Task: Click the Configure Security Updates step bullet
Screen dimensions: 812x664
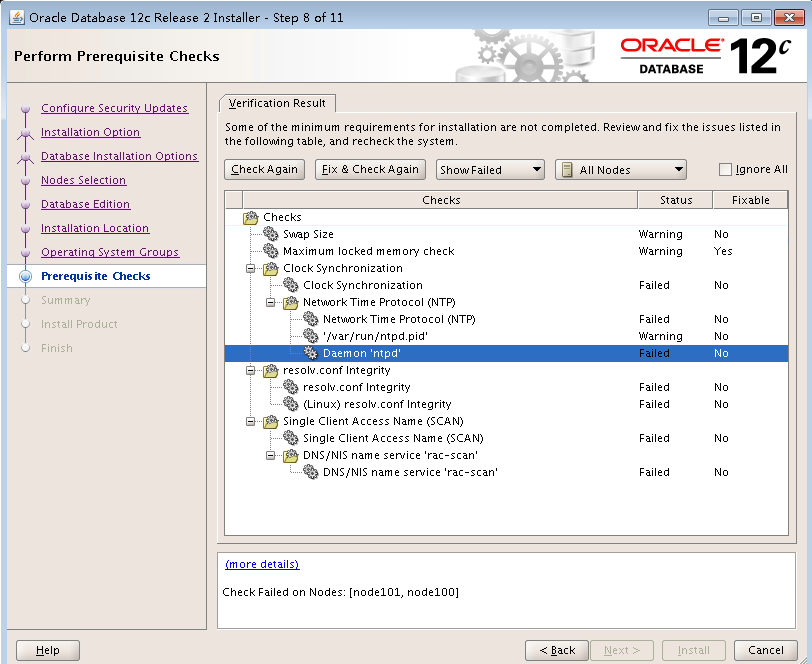Action: click(25, 109)
